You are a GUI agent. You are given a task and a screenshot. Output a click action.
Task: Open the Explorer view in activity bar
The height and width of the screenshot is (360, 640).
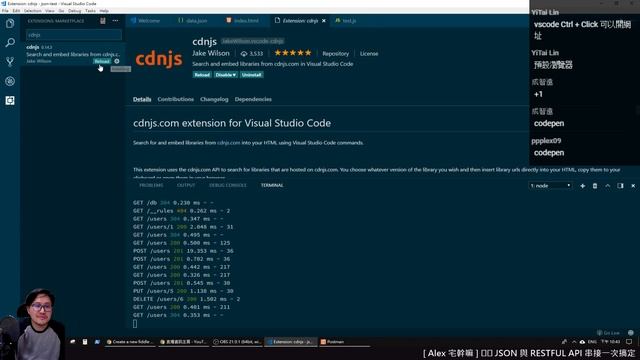point(10,23)
